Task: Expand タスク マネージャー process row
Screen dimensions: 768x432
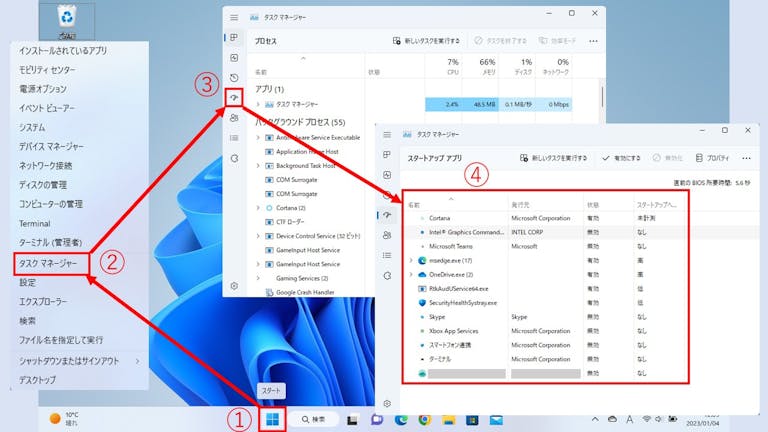Action: click(x=258, y=104)
